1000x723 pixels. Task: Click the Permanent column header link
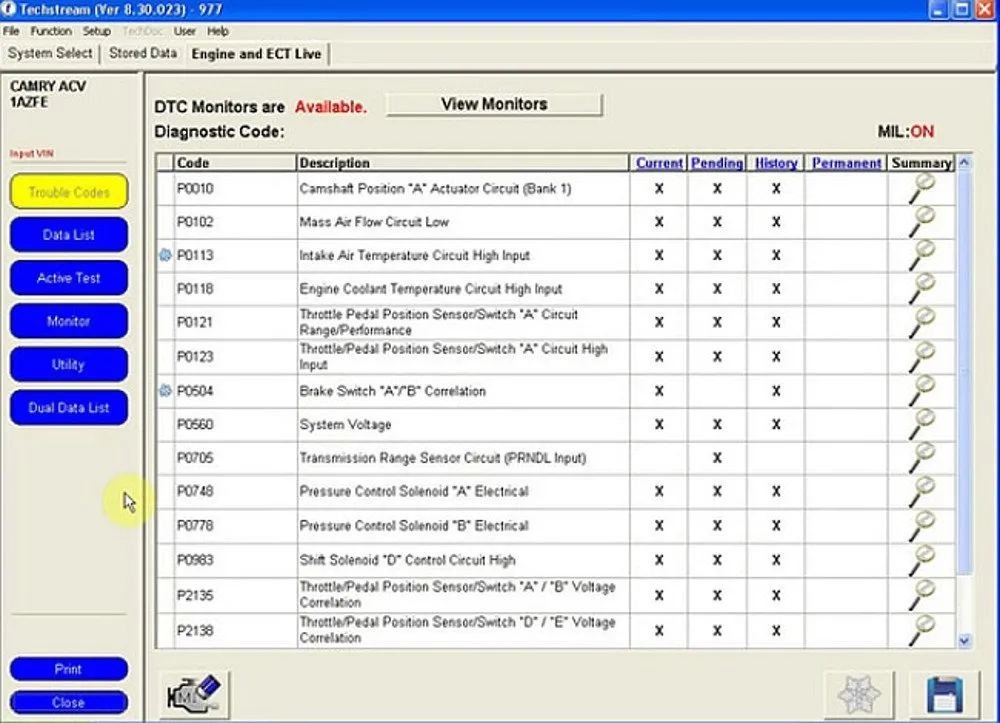(846, 163)
